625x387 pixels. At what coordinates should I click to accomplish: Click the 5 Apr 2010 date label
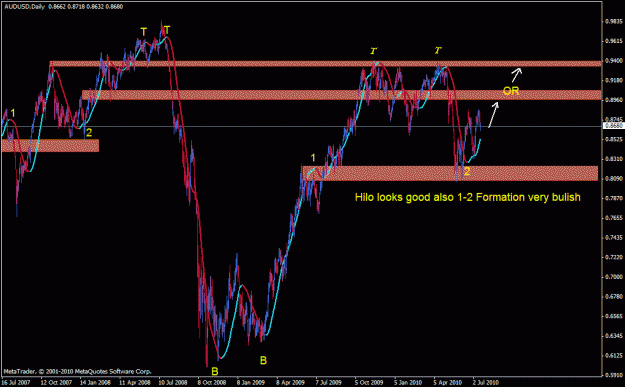(x=448, y=382)
